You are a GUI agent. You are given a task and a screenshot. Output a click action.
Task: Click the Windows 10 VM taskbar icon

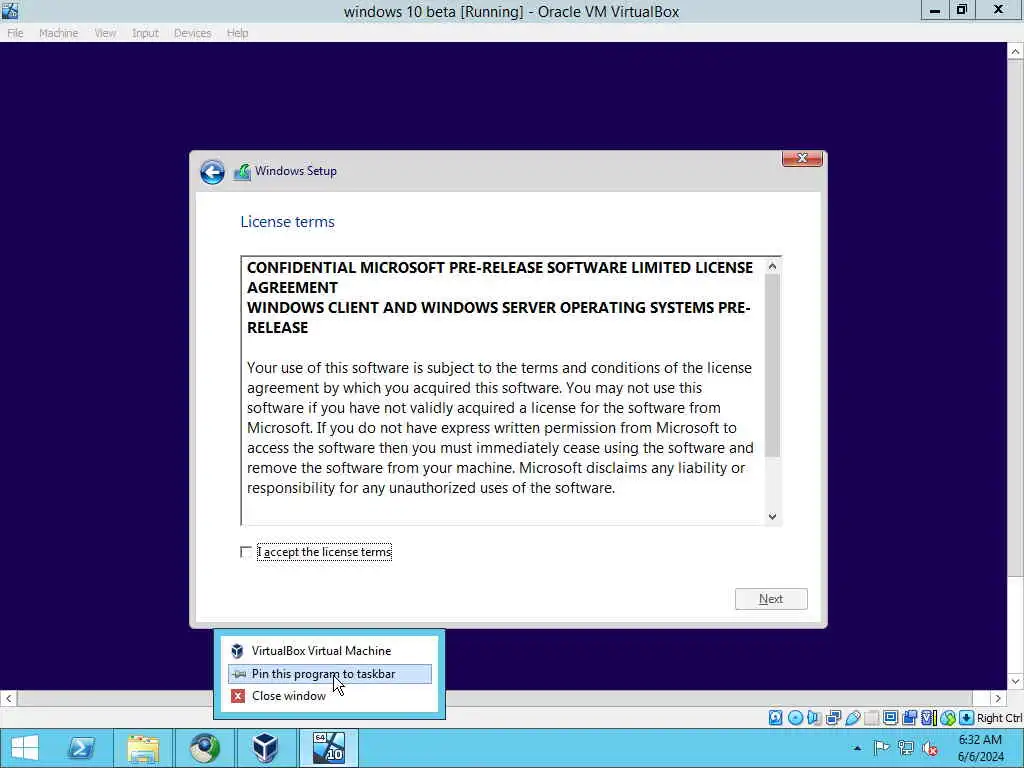328,748
